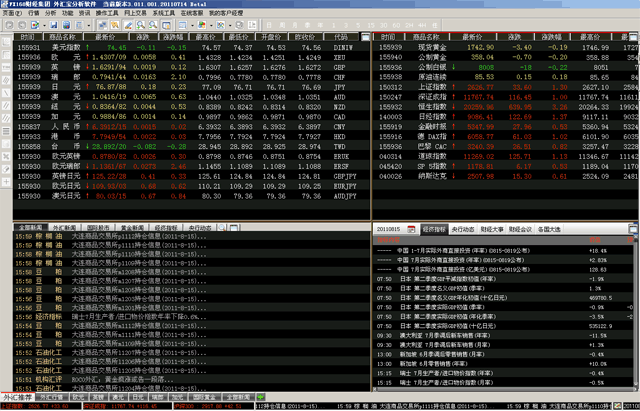This screenshot has width=640, height=411.
Task: Click the blue-red screen icon next to save
Action: (x=67, y=25)
